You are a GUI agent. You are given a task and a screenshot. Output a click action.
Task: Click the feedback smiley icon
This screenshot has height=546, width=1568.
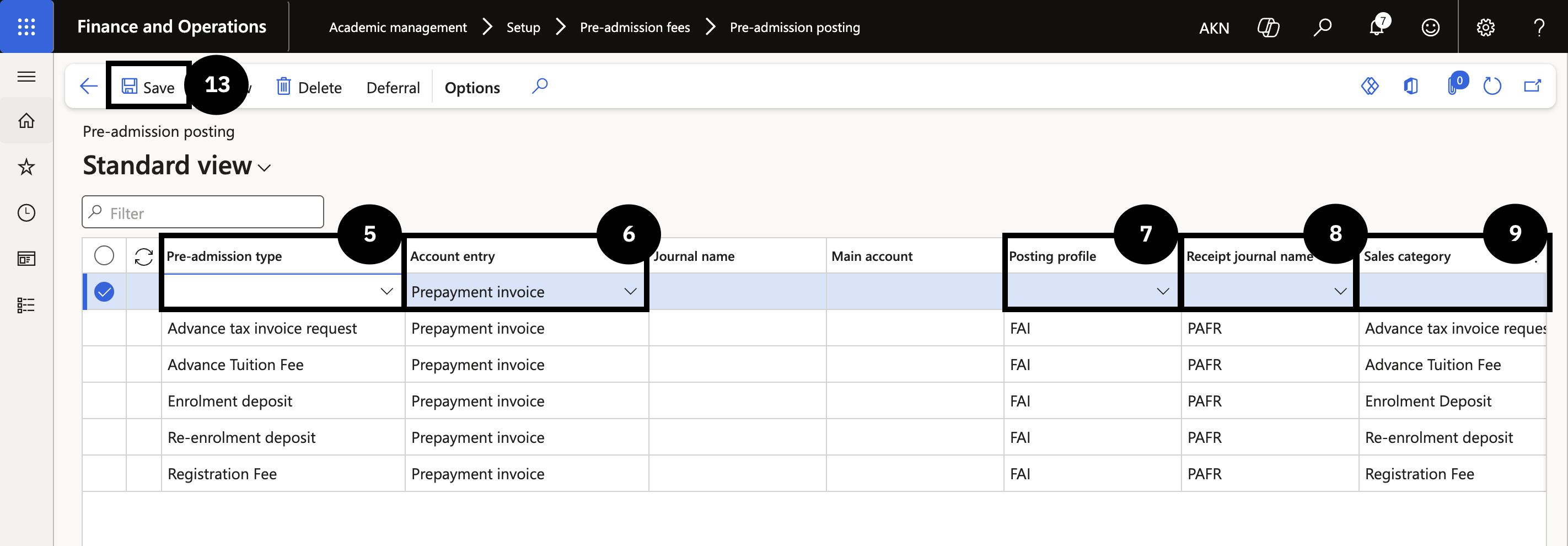coord(1430,28)
